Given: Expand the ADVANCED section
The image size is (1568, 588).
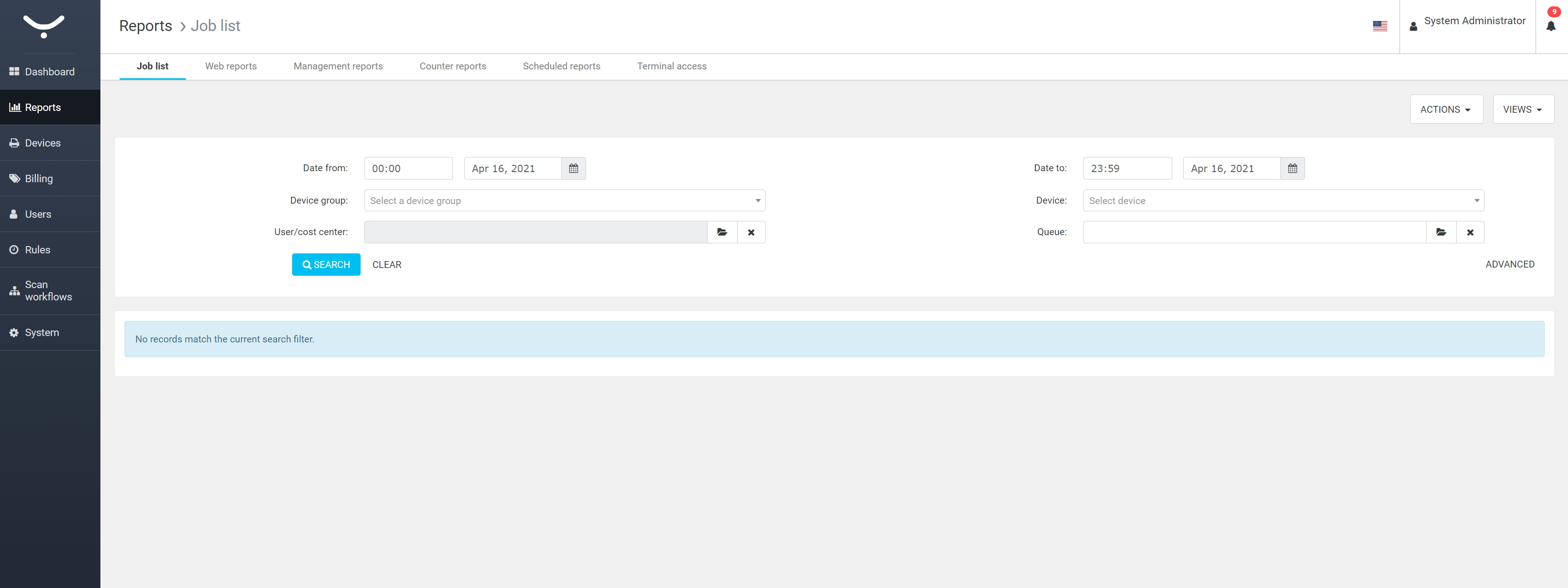Looking at the screenshot, I should tap(1510, 264).
